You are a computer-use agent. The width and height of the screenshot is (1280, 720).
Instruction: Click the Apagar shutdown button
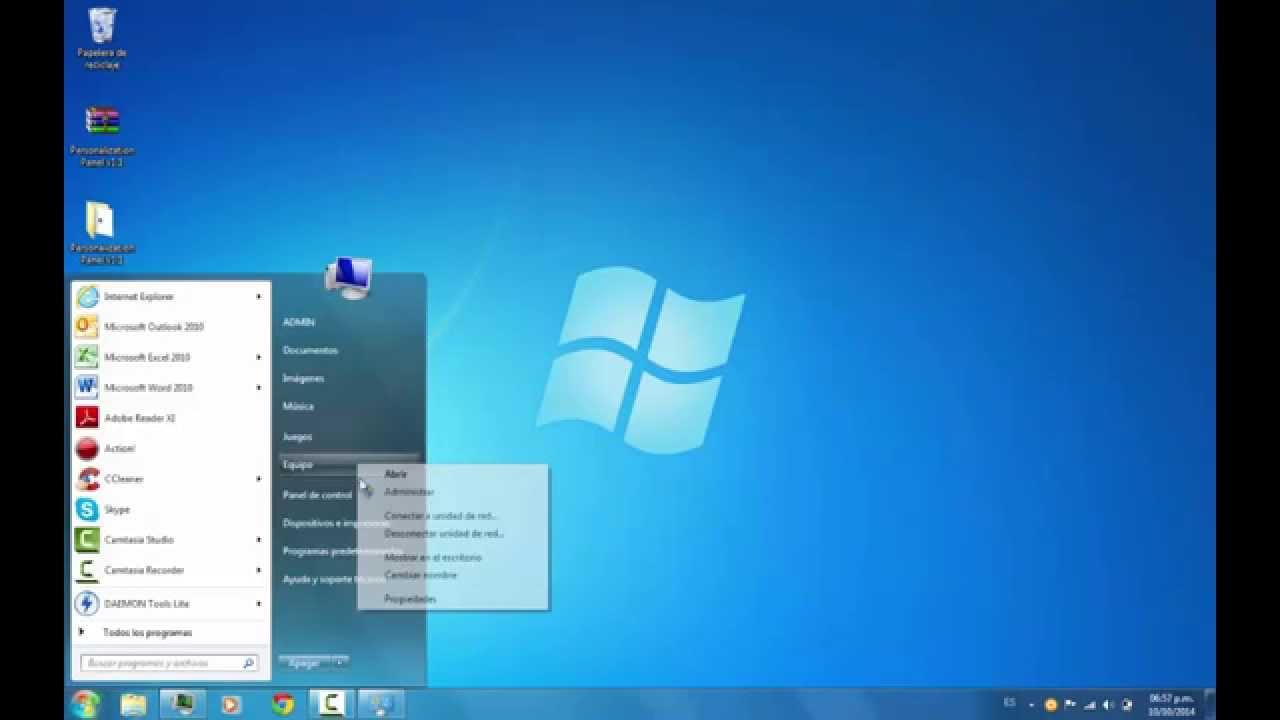305,662
